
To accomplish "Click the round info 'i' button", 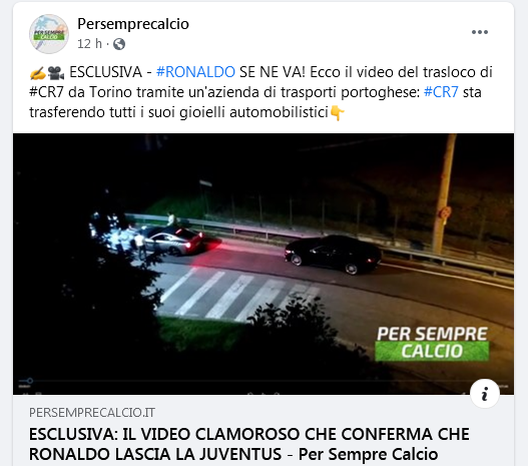I will [485, 394].
